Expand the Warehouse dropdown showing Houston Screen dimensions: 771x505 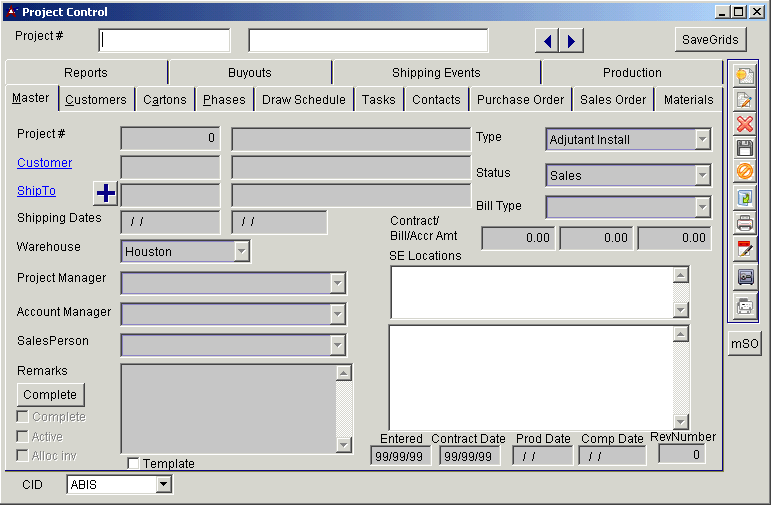coord(241,251)
